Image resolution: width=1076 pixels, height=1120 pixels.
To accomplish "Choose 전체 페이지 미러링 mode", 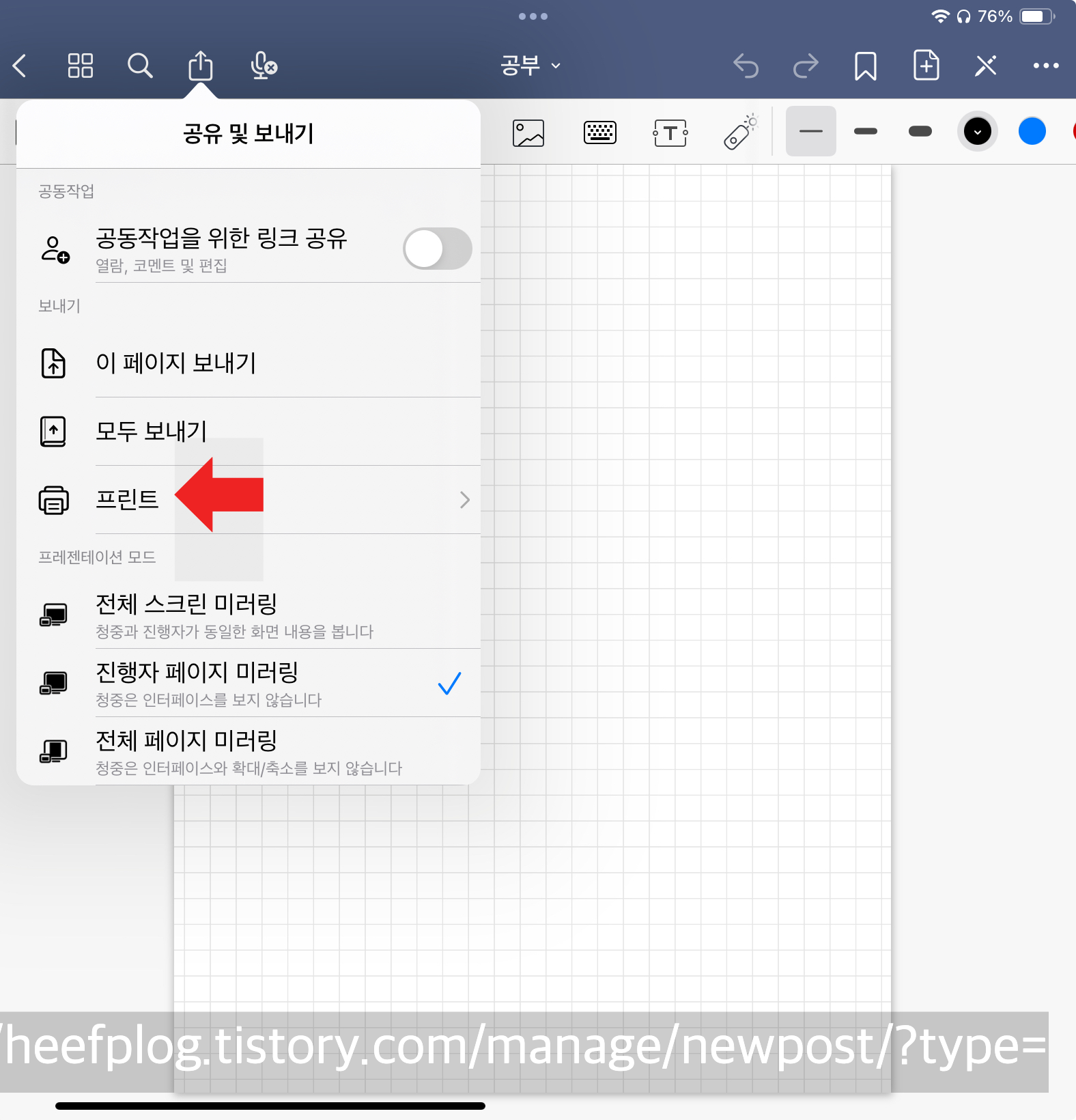I will point(249,751).
